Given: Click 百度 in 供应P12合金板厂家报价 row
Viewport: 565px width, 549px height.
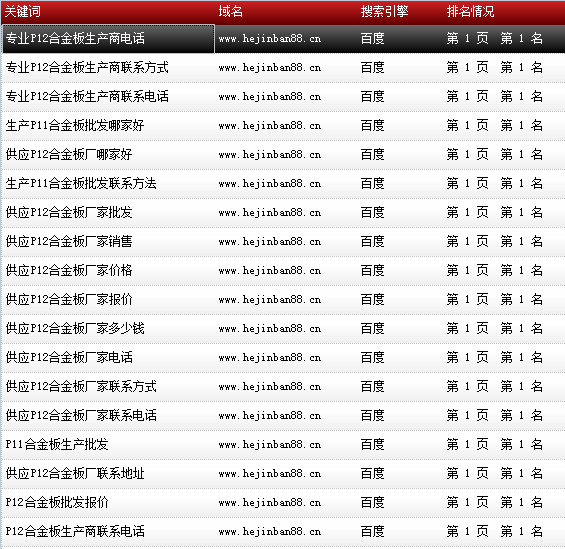Looking at the screenshot, I should tap(372, 299).
